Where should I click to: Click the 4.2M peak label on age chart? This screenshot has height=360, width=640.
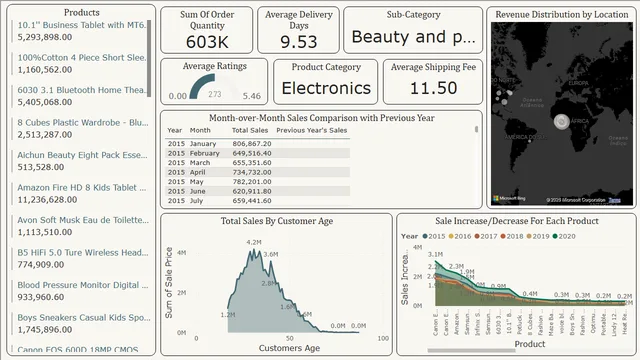pyautogui.click(x=254, y=242)
